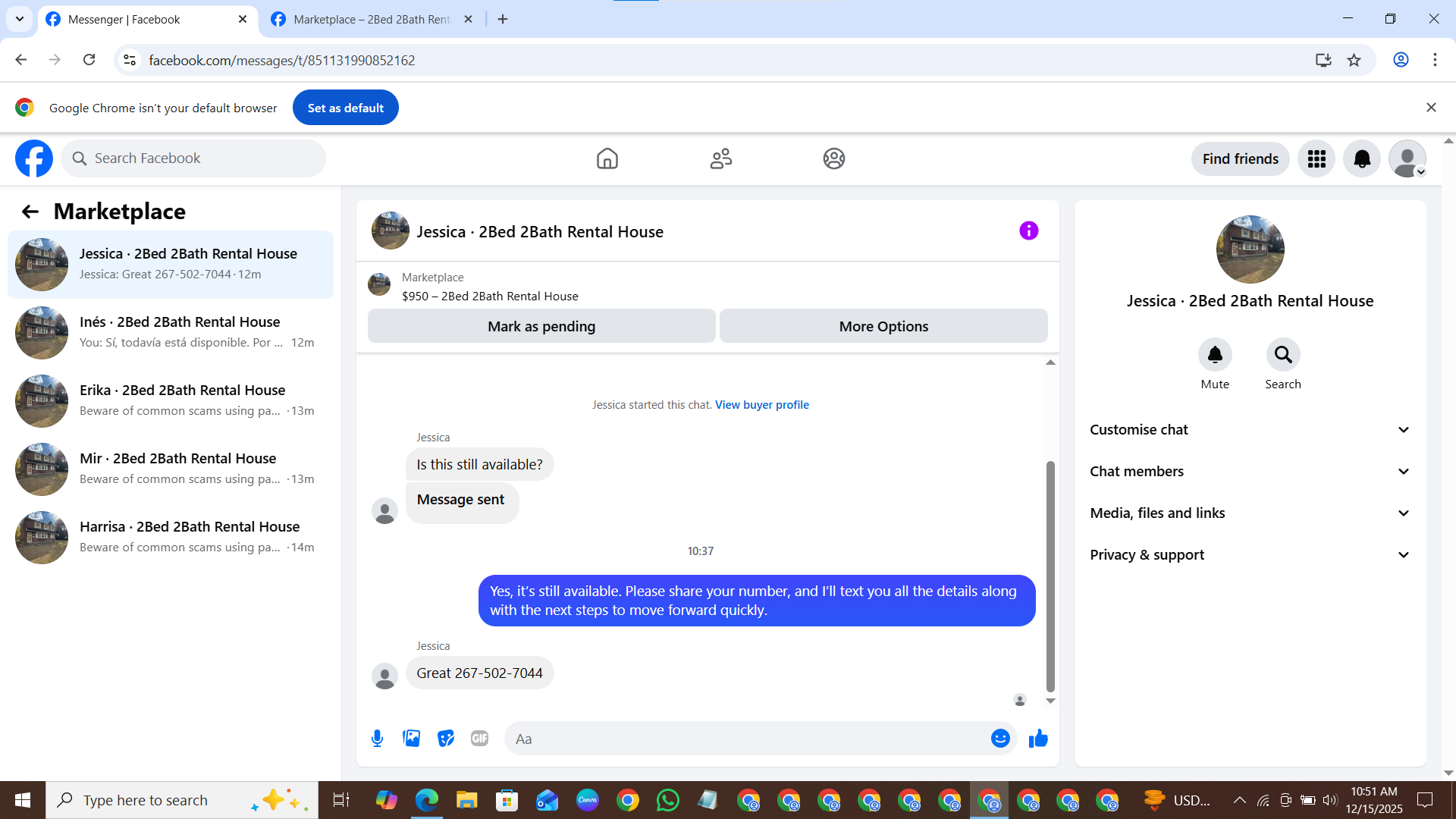The width and height of the screenshot is (1456, 819).
Task: Click Mark as pending button
Action: 541,326
